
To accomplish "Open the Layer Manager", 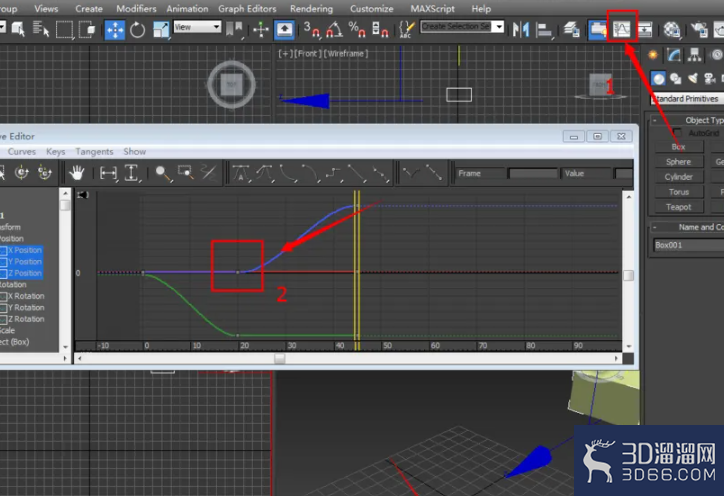I will (x=572, y=30).
